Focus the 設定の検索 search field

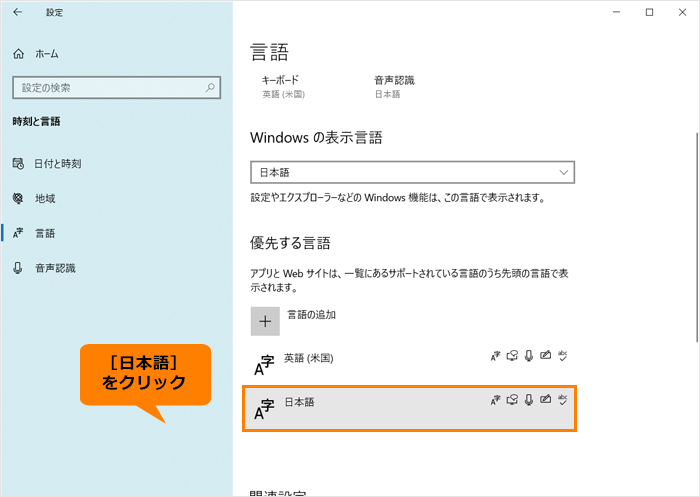point(117,88)
